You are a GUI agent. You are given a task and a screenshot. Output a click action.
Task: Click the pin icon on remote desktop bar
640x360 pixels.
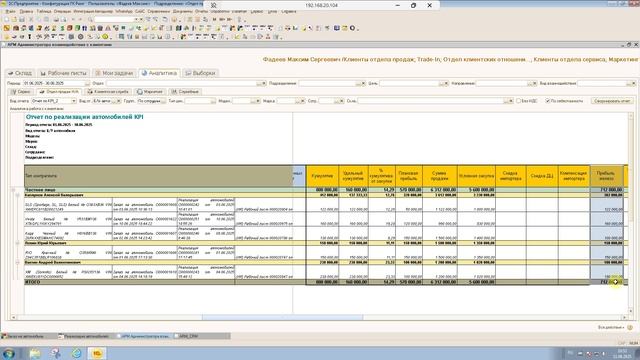tap(213, 5)
